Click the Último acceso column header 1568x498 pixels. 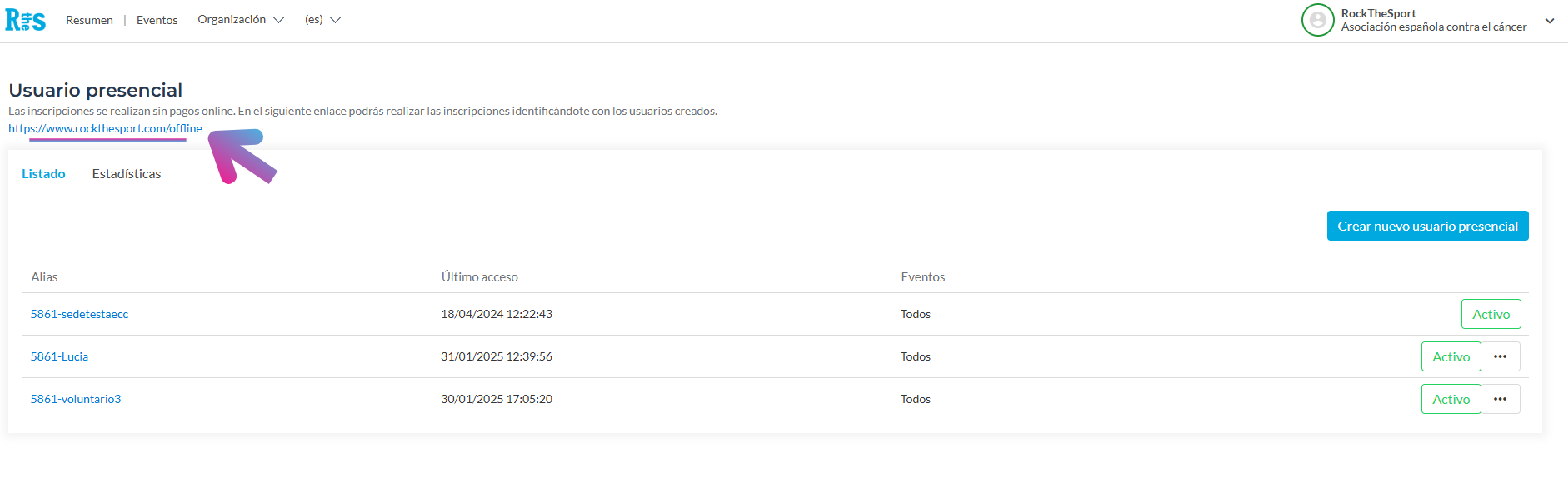click(x=479, y=277)
